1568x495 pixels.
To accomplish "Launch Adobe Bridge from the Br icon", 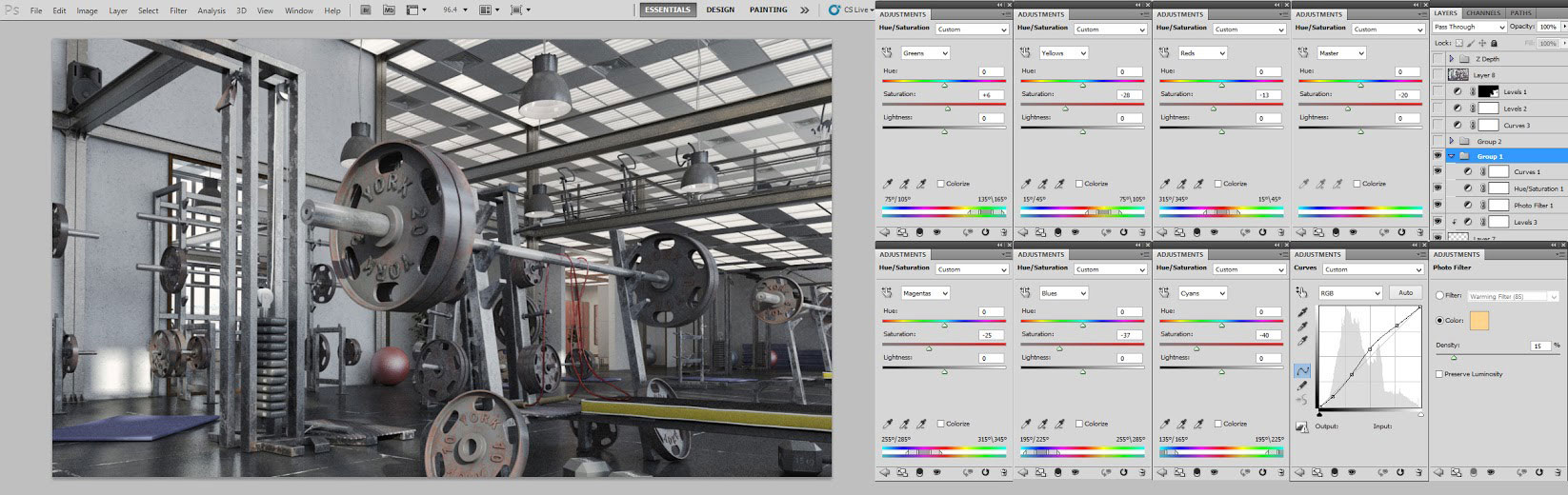I will 367,10.
